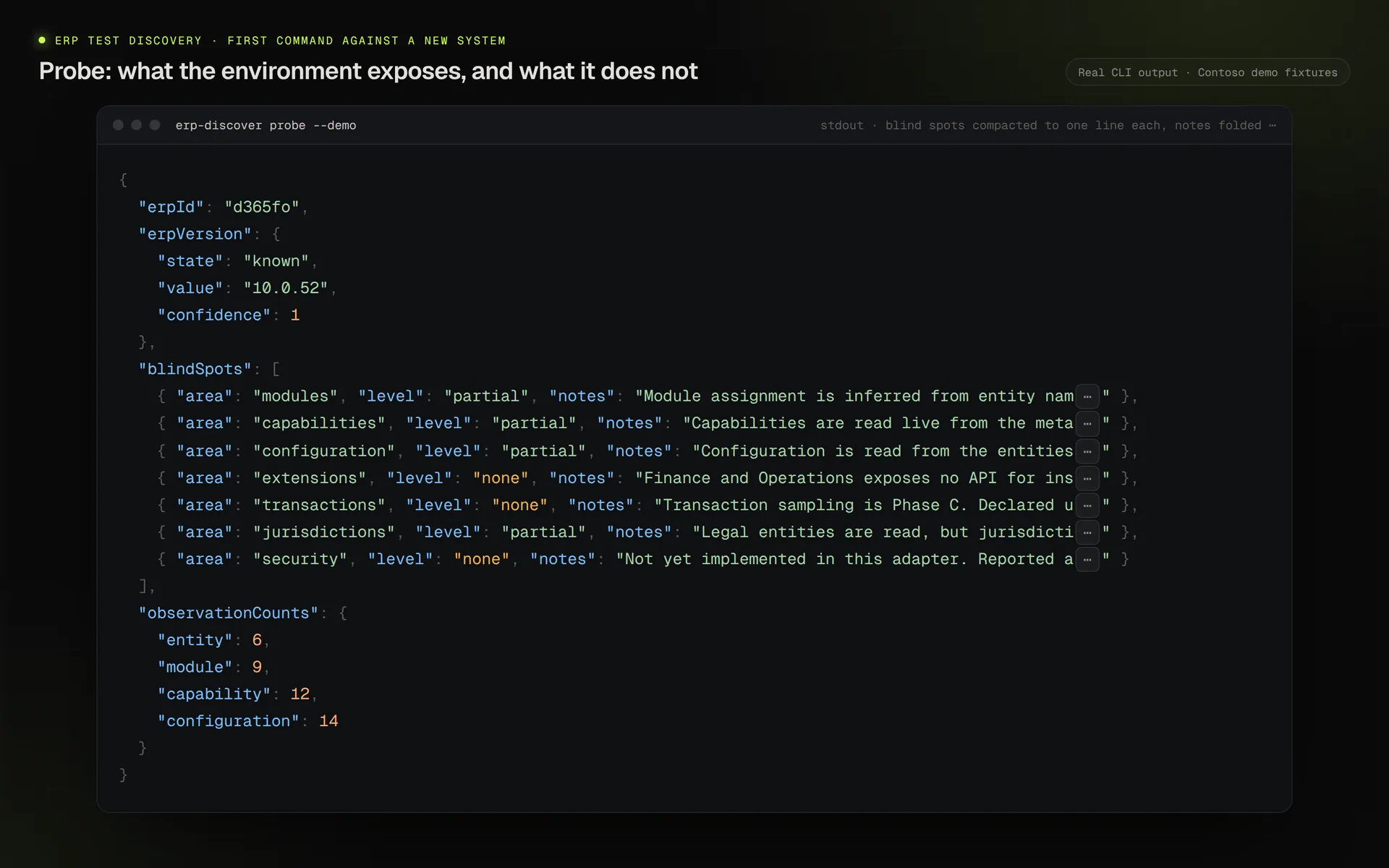Viewport: 1389px width, 868px height.
Task: Expand folded notes for capabilities blind spot
Action: (x=1087, y=424)
